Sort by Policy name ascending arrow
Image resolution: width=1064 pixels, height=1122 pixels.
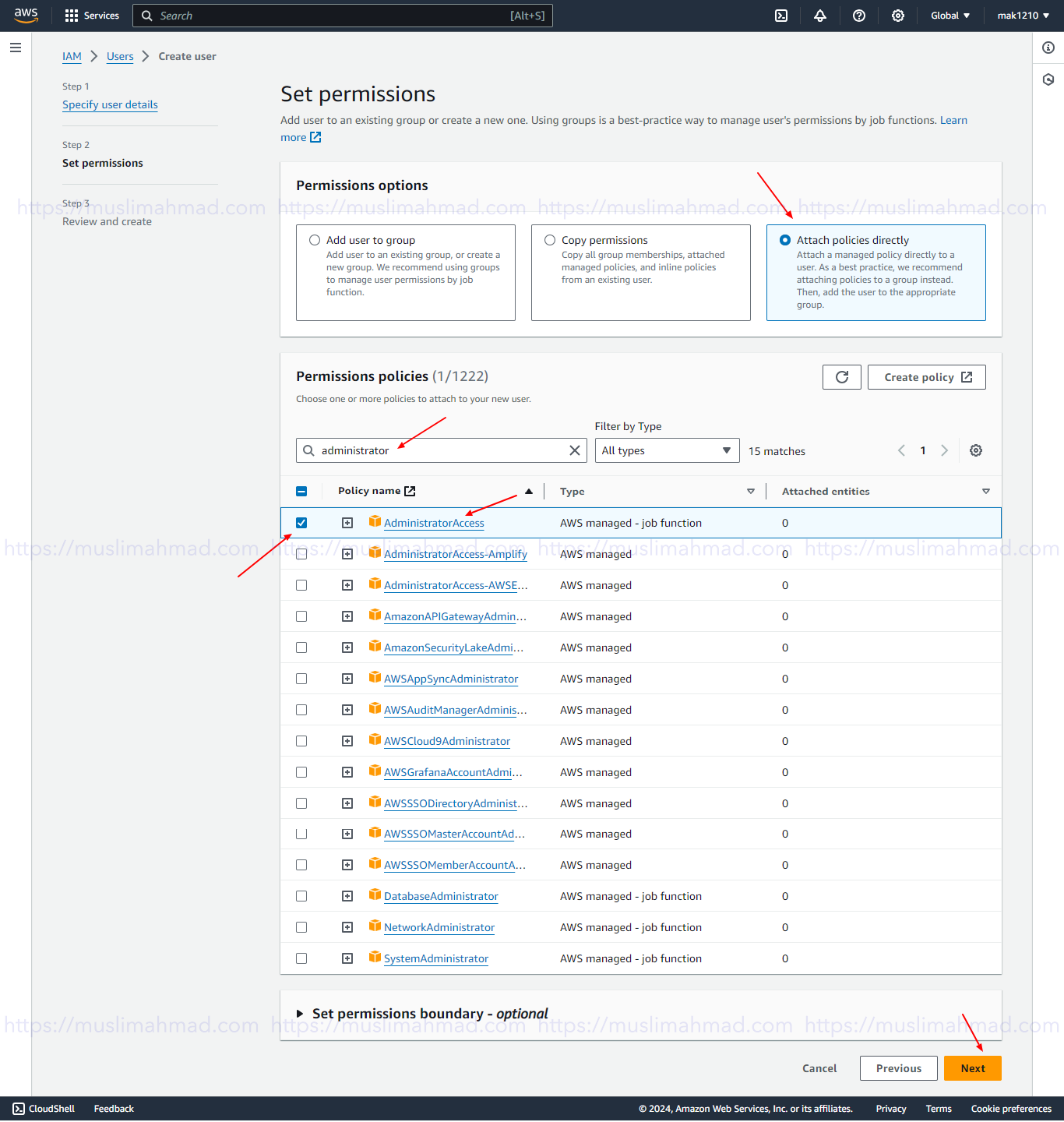tap(529, 492)
